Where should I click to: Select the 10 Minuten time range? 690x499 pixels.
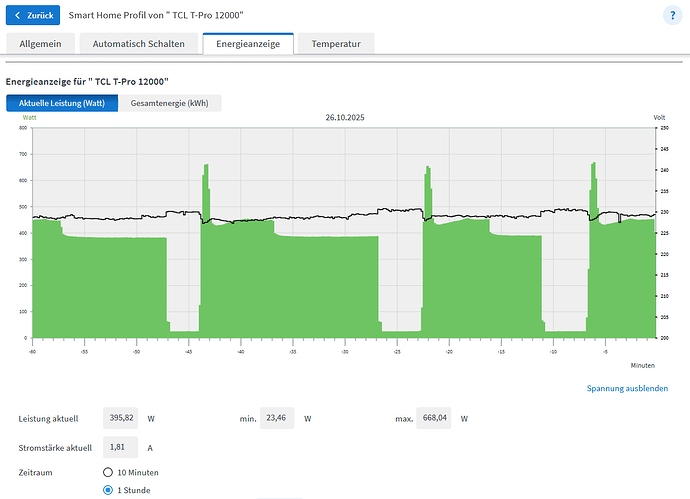(108, 472)
